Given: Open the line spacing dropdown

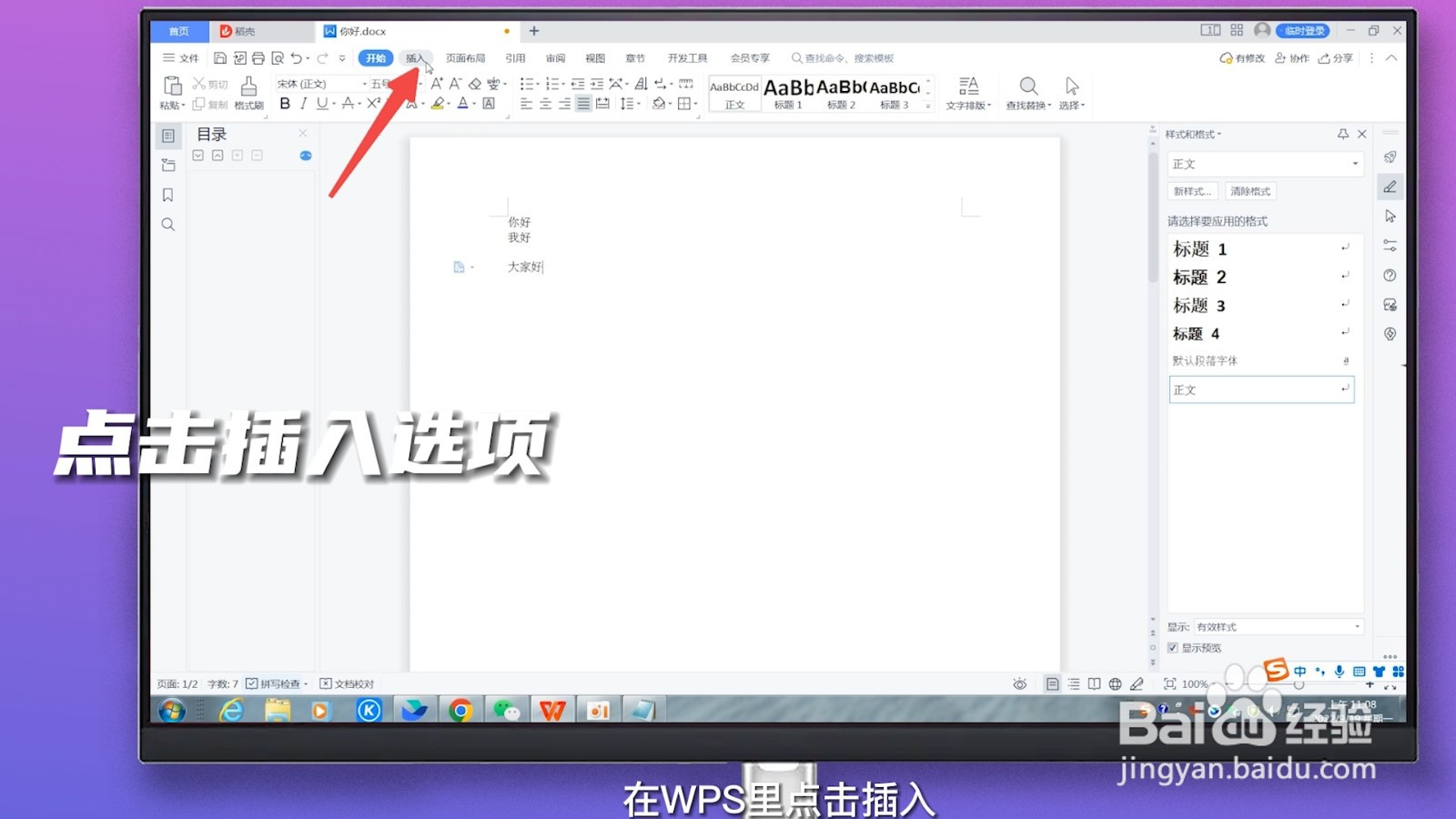Looking at the screenshot, I should [640, 104].
